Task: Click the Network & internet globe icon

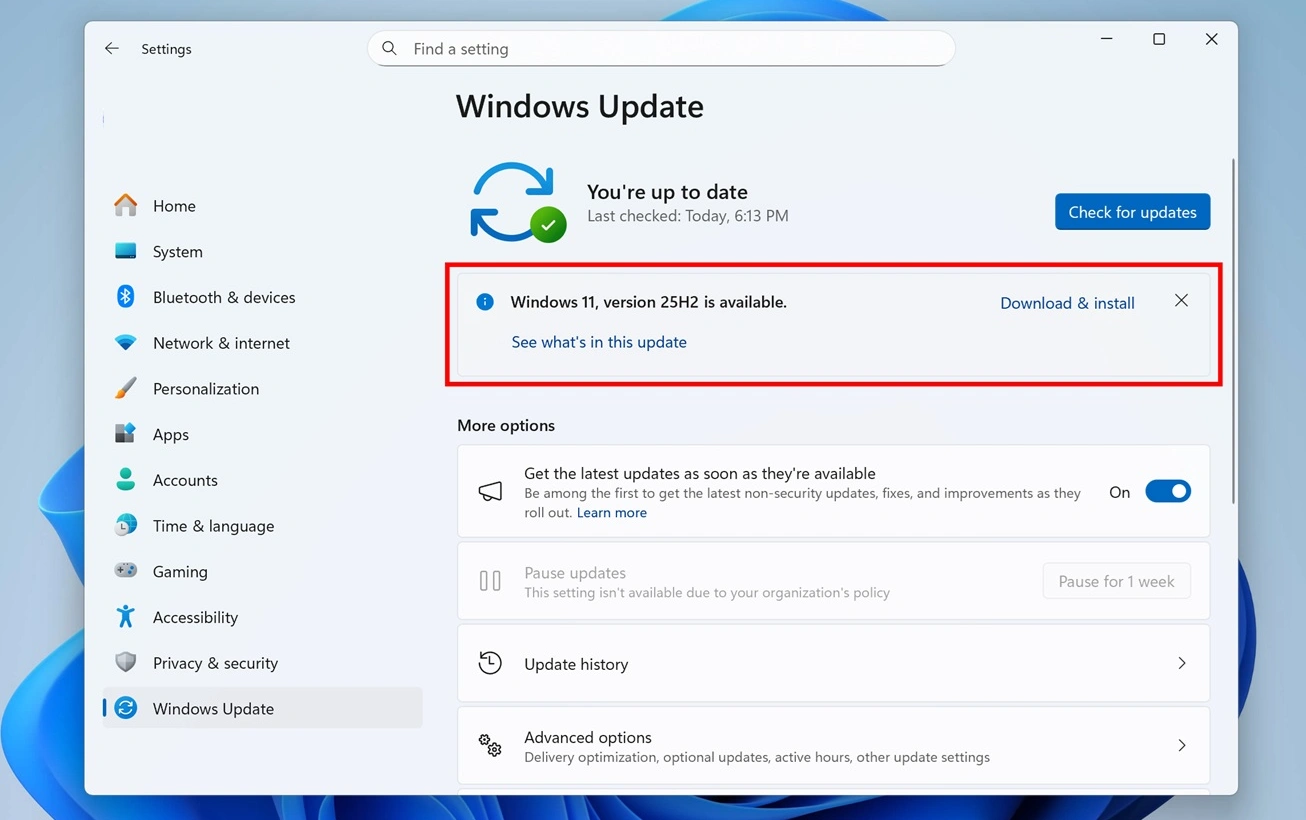Action: [125, 343]
